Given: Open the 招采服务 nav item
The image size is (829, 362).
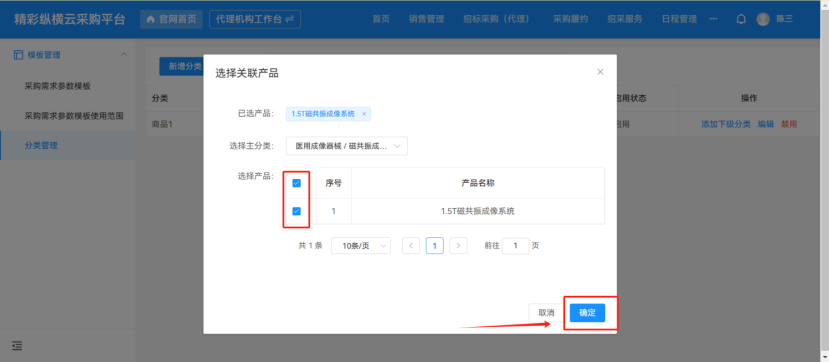Looking at the screenshot, I should [625, 19].
